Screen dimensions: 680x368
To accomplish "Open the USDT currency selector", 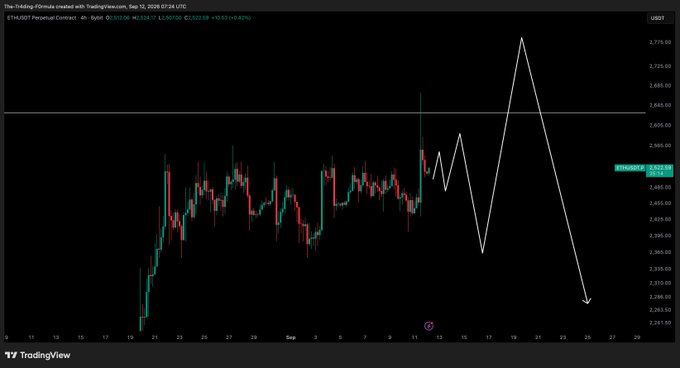I will [x=660, y=18].
